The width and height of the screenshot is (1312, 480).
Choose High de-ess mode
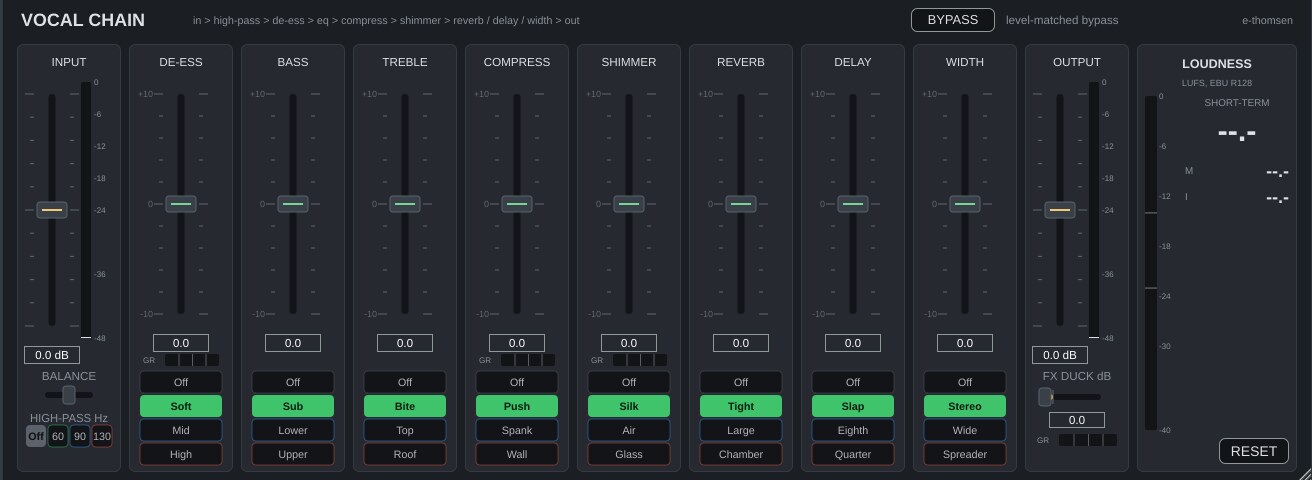click(181, 454)
